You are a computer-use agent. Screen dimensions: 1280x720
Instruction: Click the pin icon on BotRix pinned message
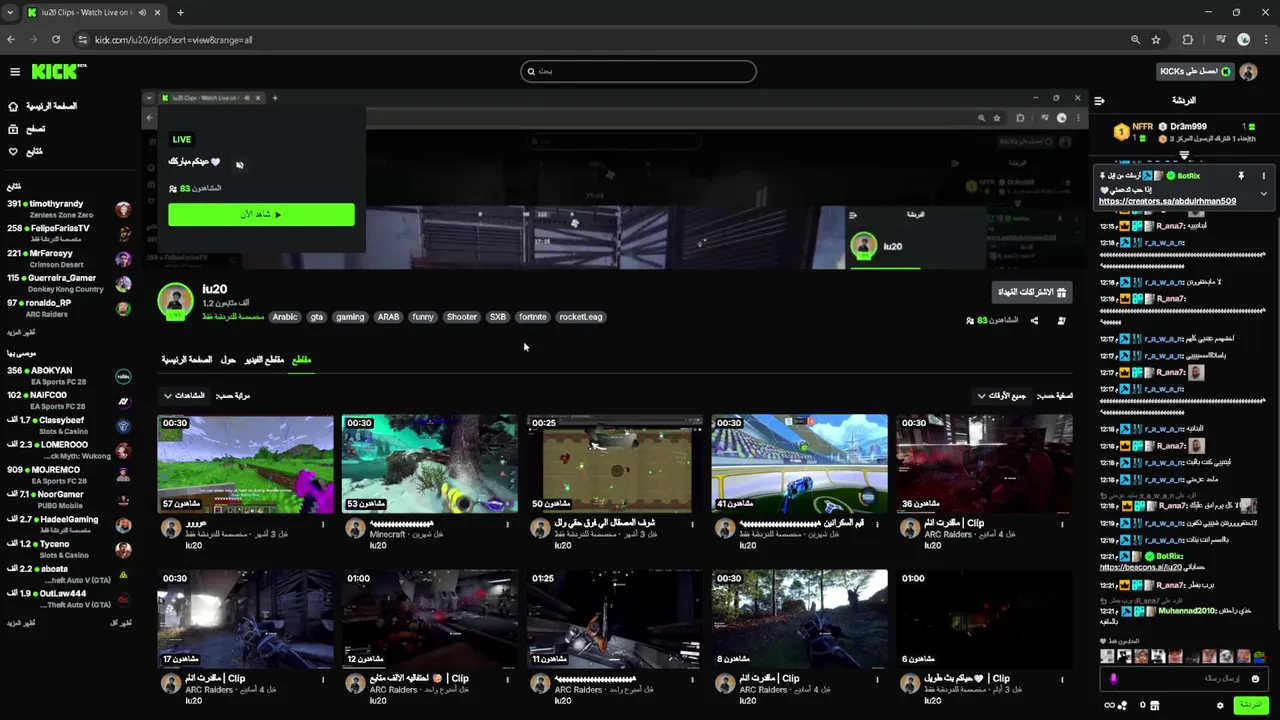(1241, 176)
